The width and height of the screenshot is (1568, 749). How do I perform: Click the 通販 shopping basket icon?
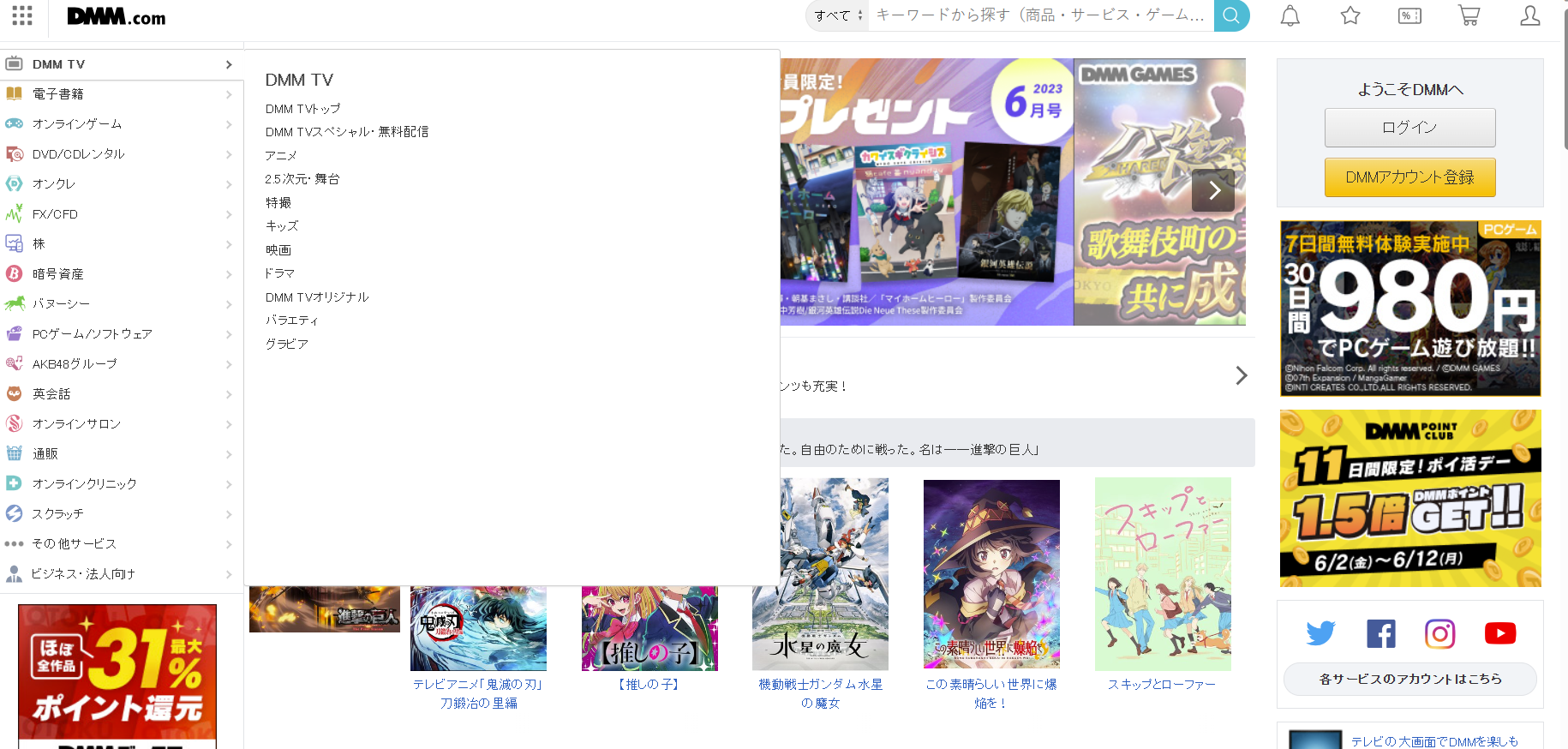[14, 453]
